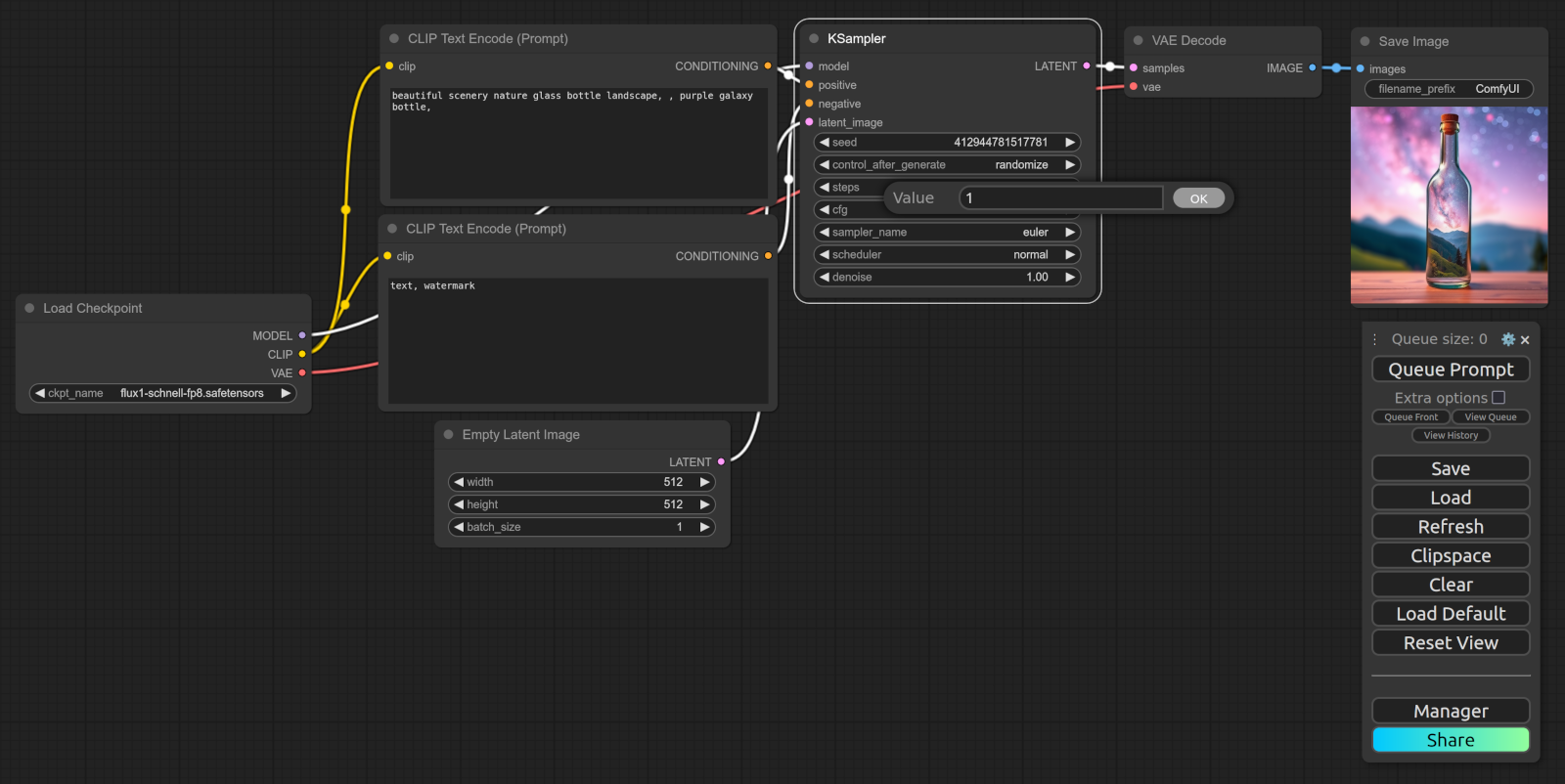Open the Manager menu

click(x=1451, y=711)
